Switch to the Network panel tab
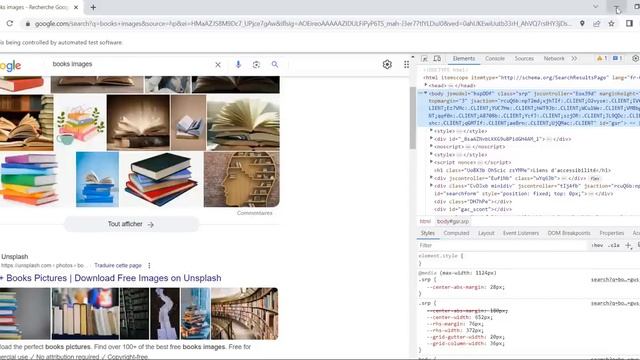The height and width of the screenshot is (360, 640). [553, 59]
